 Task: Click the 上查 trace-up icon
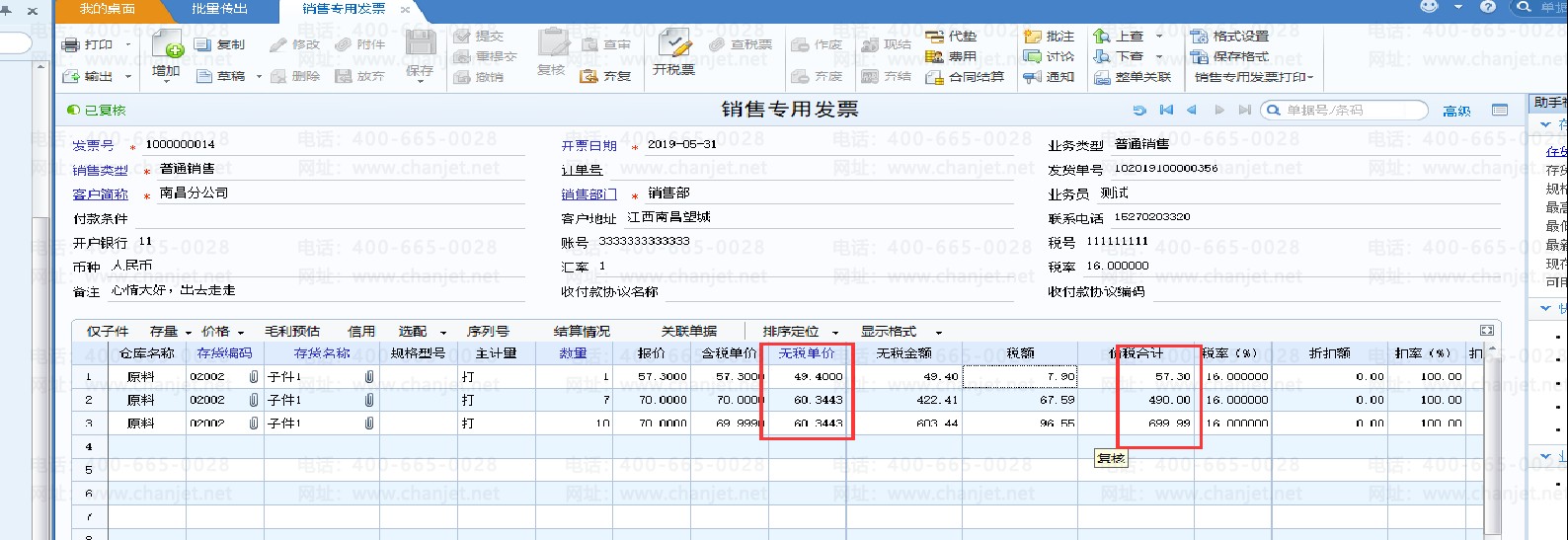tap(1102, 37)
